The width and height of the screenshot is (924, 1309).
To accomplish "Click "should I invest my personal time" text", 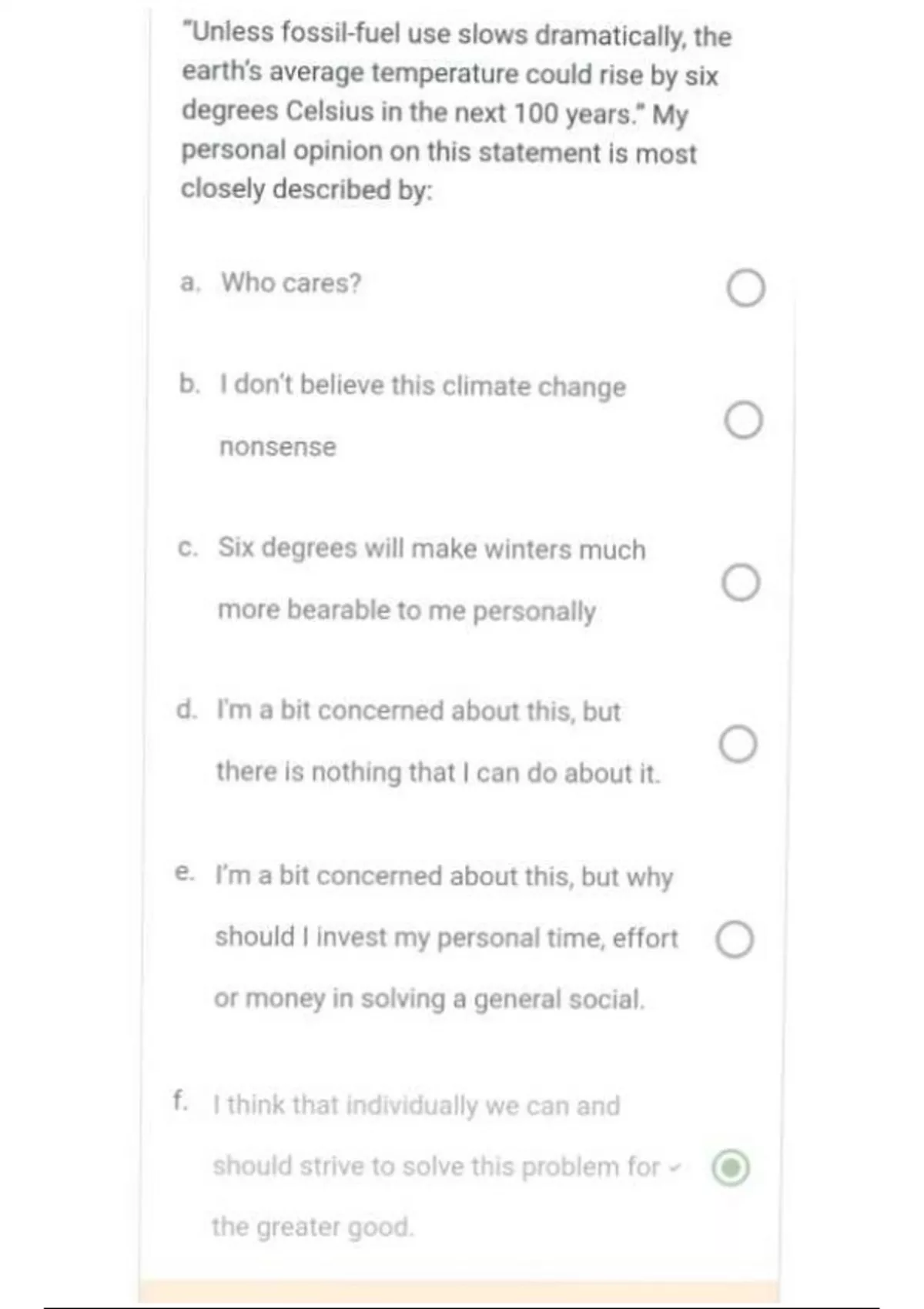I will point(446,938).
